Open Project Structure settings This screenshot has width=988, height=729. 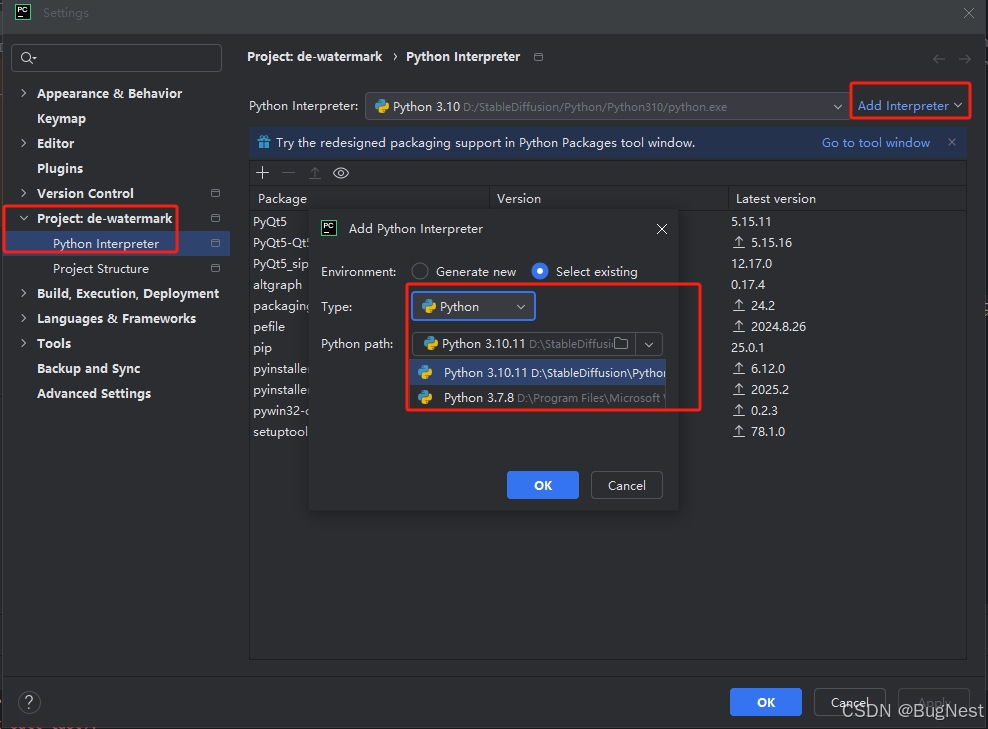click(x=101, y=268)
